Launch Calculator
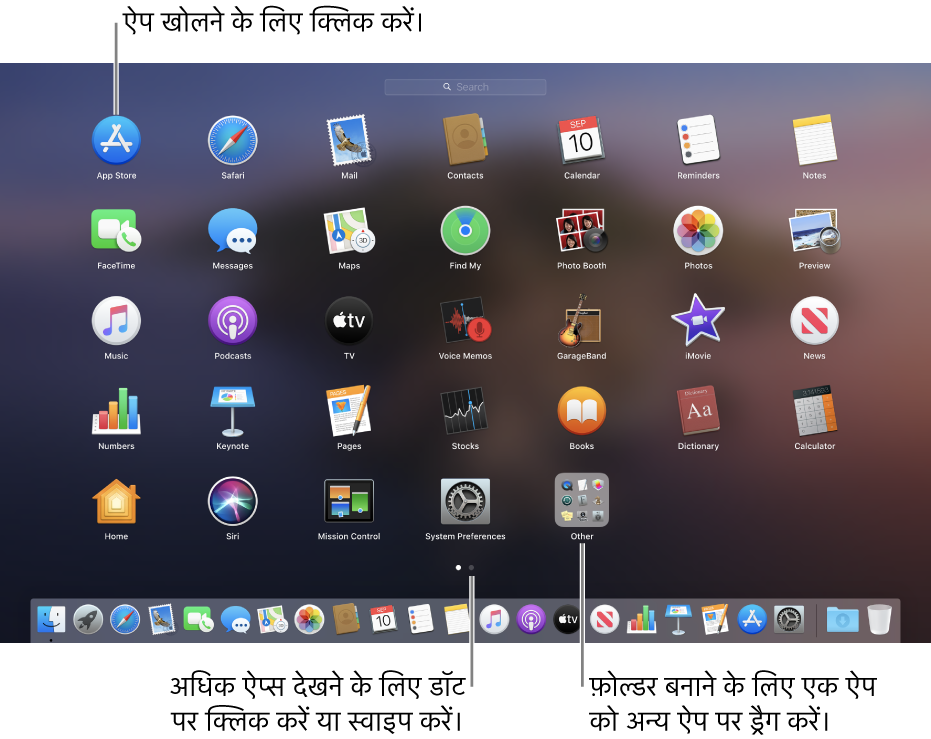Image resolution: width=931 pixels, height=739 pixels. click(x=815, y=411)
